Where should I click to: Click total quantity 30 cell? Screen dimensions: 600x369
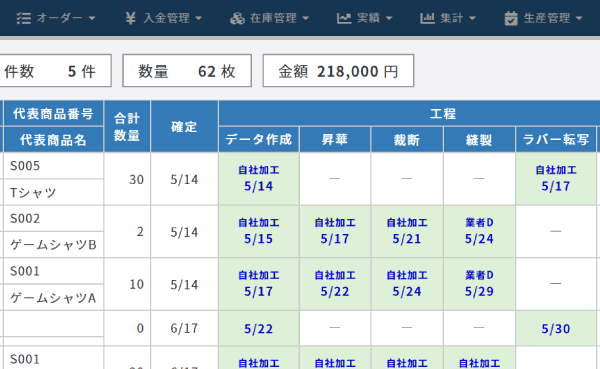(x=127, y=179)
